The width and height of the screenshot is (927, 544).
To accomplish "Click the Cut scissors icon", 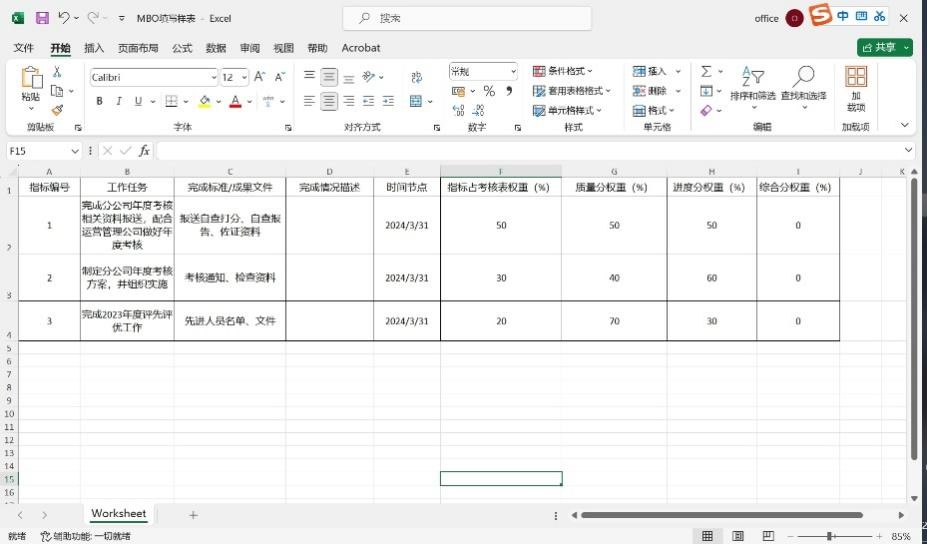I will click(x=57, y=72).
